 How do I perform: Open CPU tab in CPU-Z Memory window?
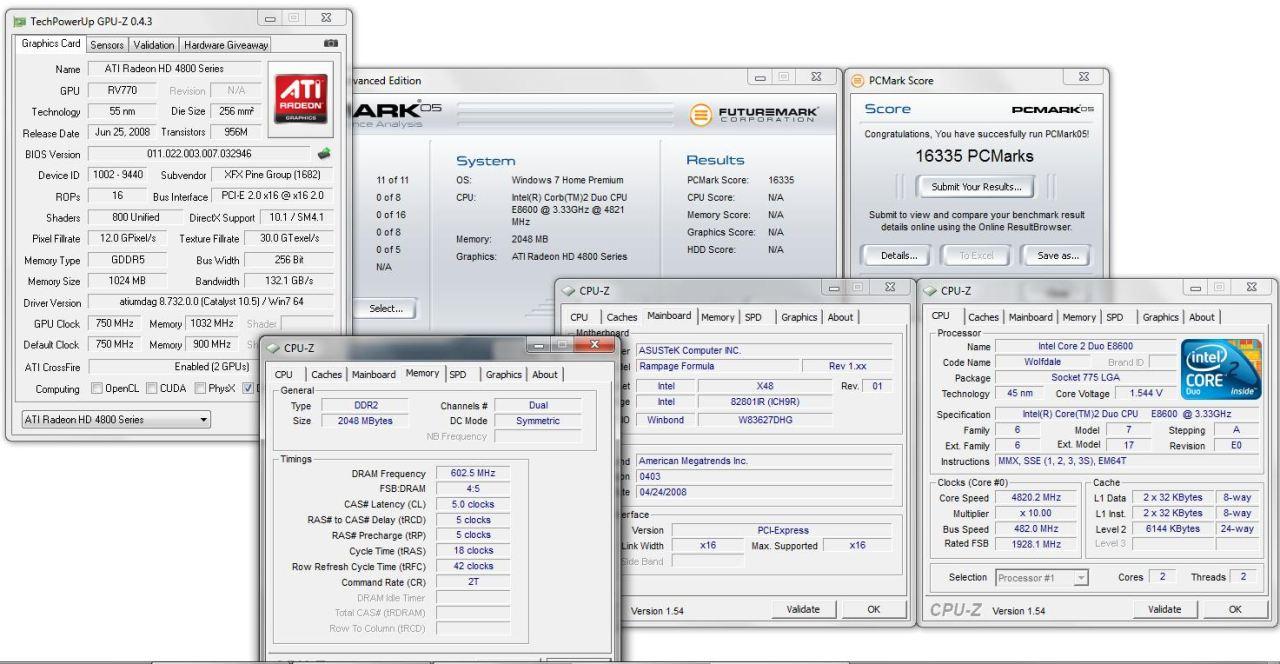pyautogui.click(x=284, y=374)
